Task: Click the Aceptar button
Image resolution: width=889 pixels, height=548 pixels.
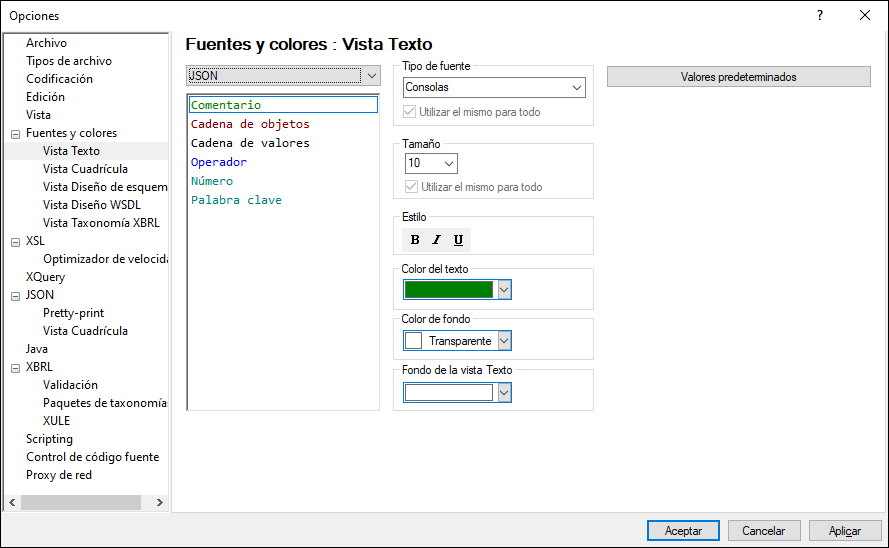Action: pos(683,531)
